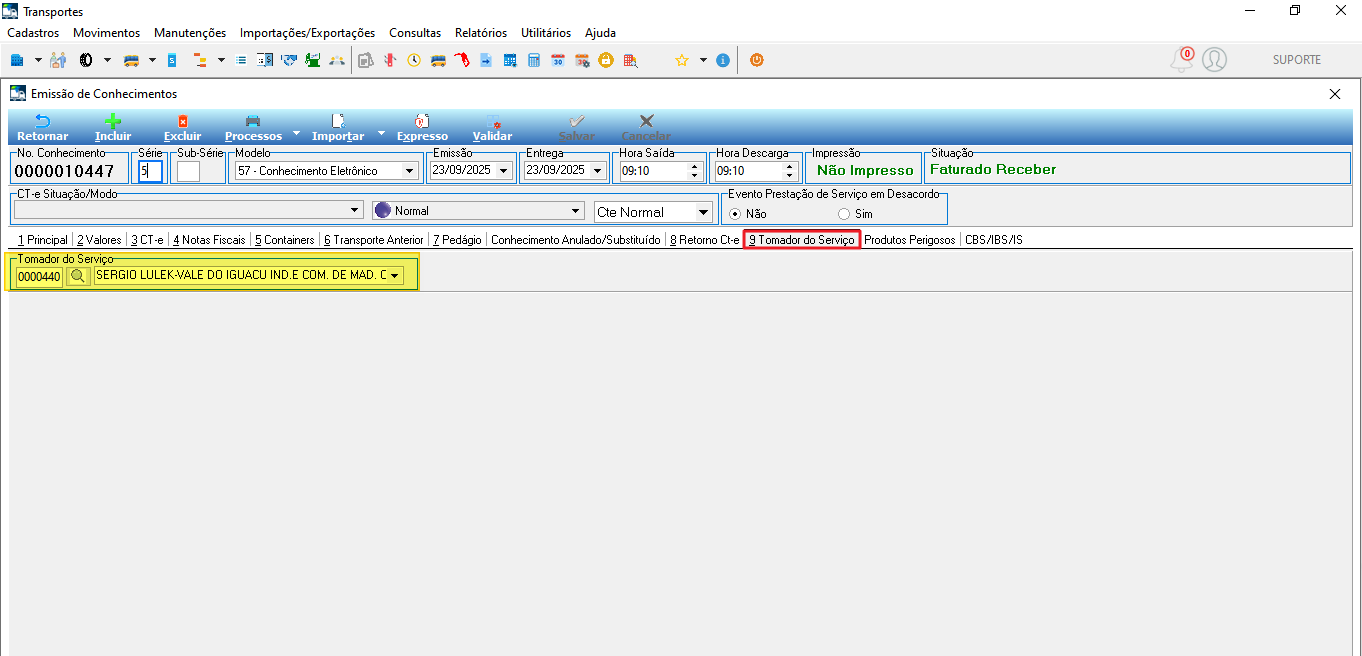Click the Retornar button

[43, 127]
